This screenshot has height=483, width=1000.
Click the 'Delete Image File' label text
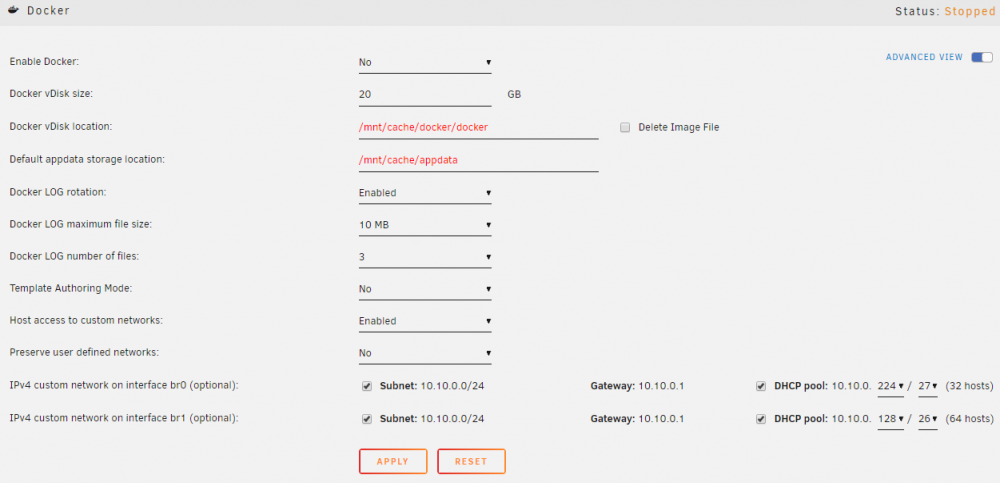coord(679,128)
